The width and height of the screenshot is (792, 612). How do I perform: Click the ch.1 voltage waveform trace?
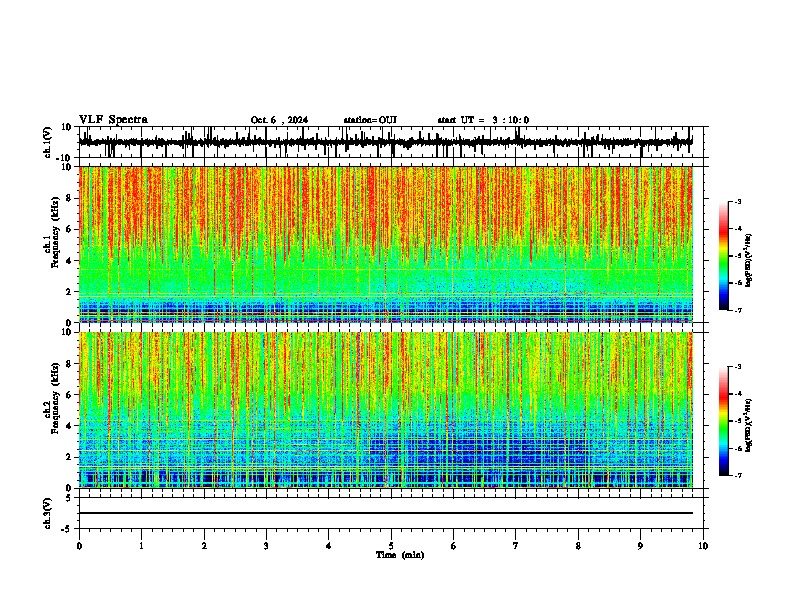click(x=385, y=142)
